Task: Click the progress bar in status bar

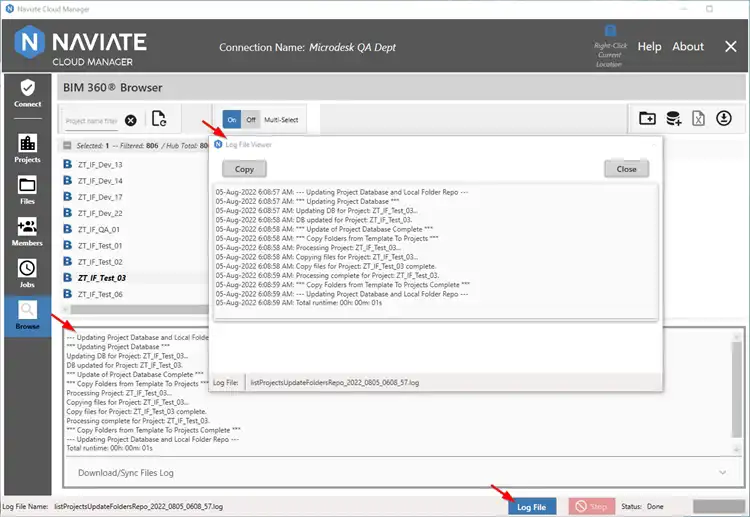Action: [718, 506]
